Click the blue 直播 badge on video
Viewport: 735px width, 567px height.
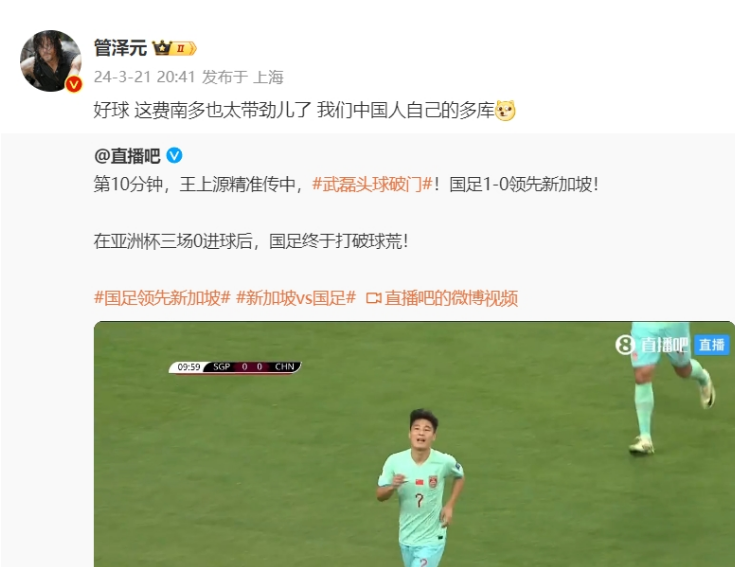[x=712, y=345]
